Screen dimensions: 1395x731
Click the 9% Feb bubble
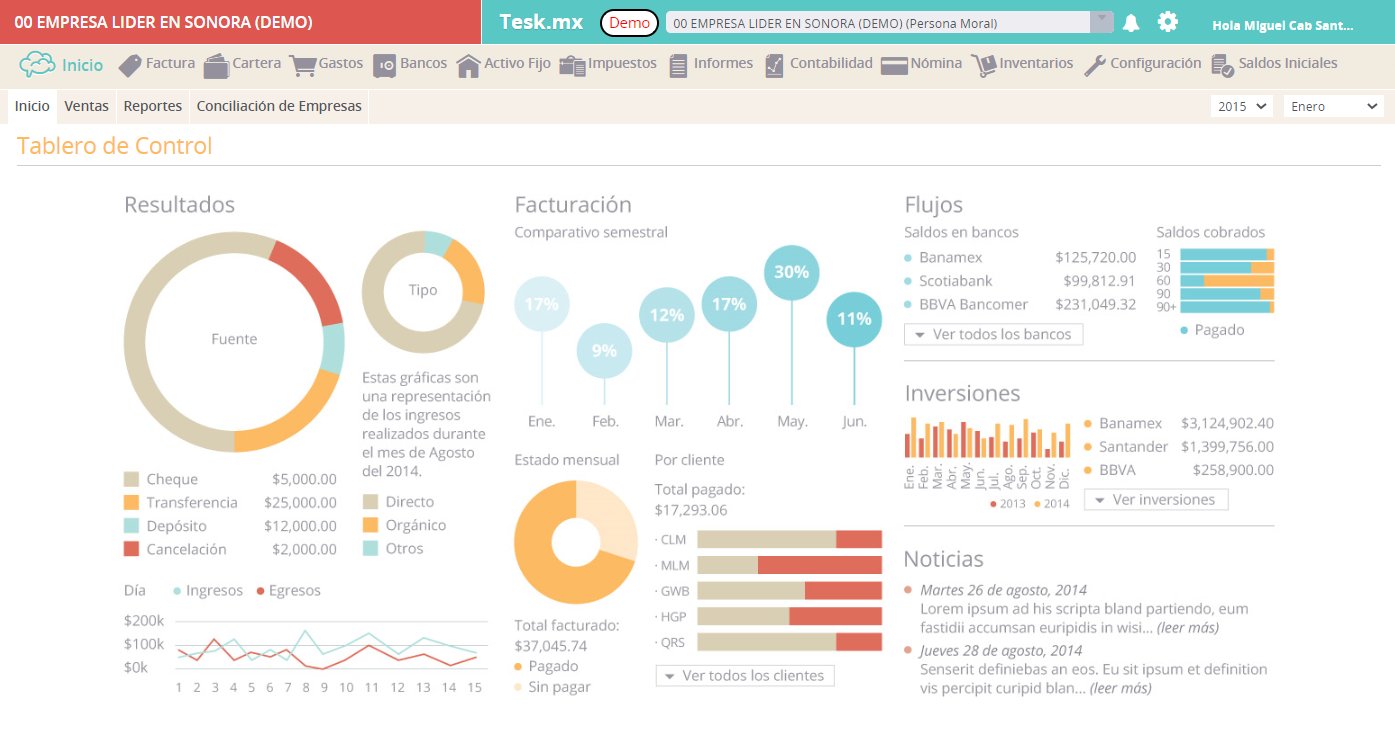point(604,351)
